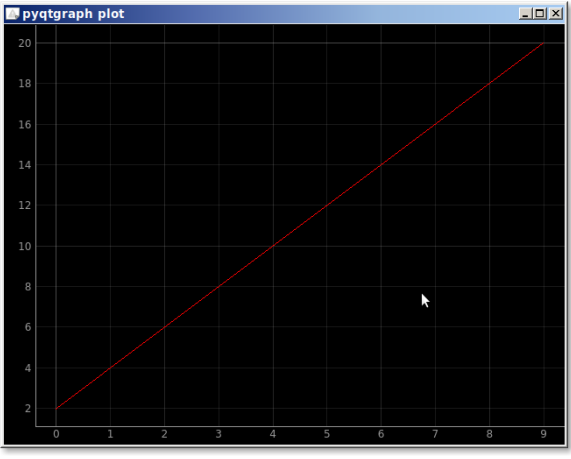This screenshot has width=571, height=459.
Task: Click the red line's start point at x=0
Action: click(x=56, y=408)
